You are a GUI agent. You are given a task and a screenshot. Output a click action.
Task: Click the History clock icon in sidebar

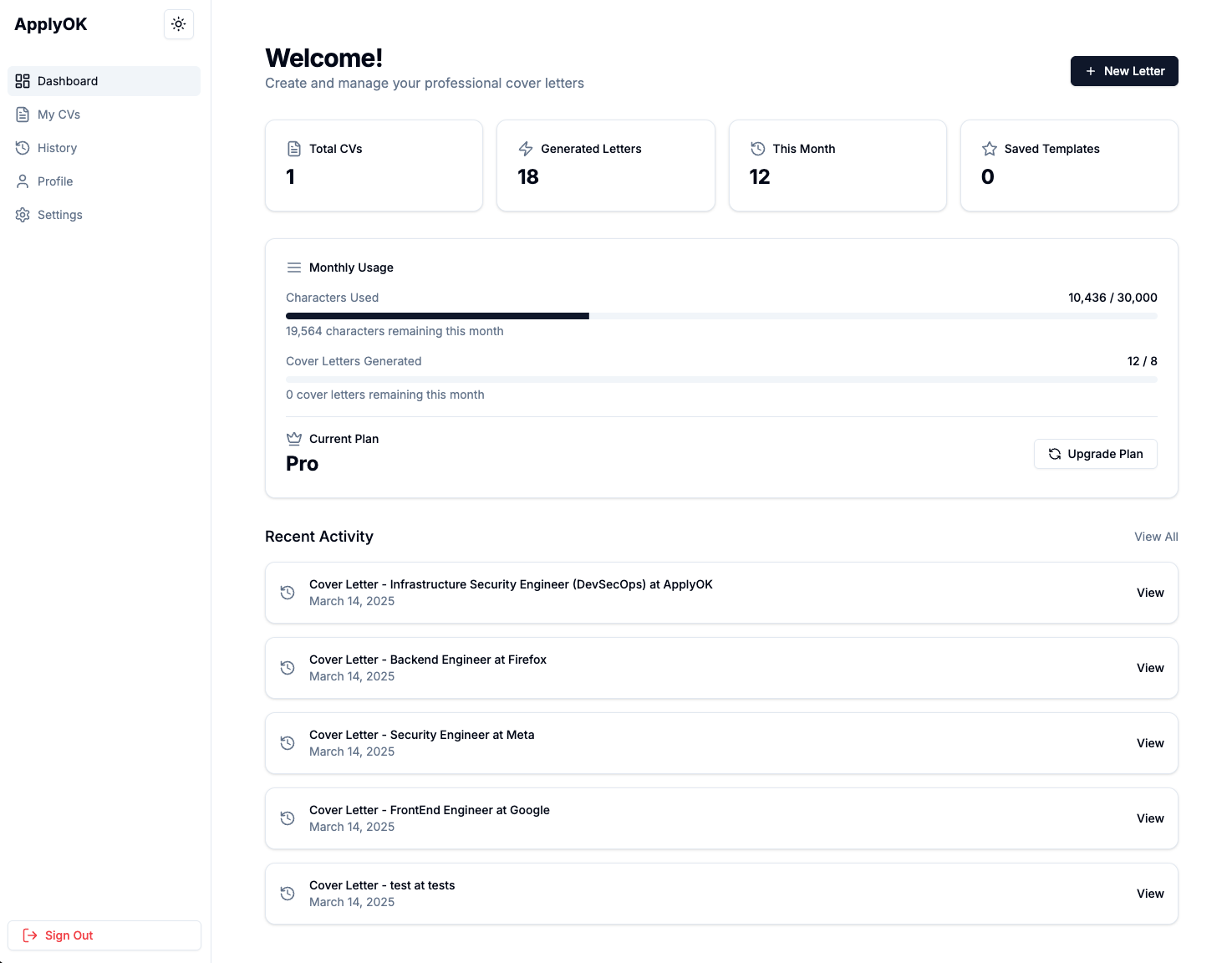coord(23,148)
